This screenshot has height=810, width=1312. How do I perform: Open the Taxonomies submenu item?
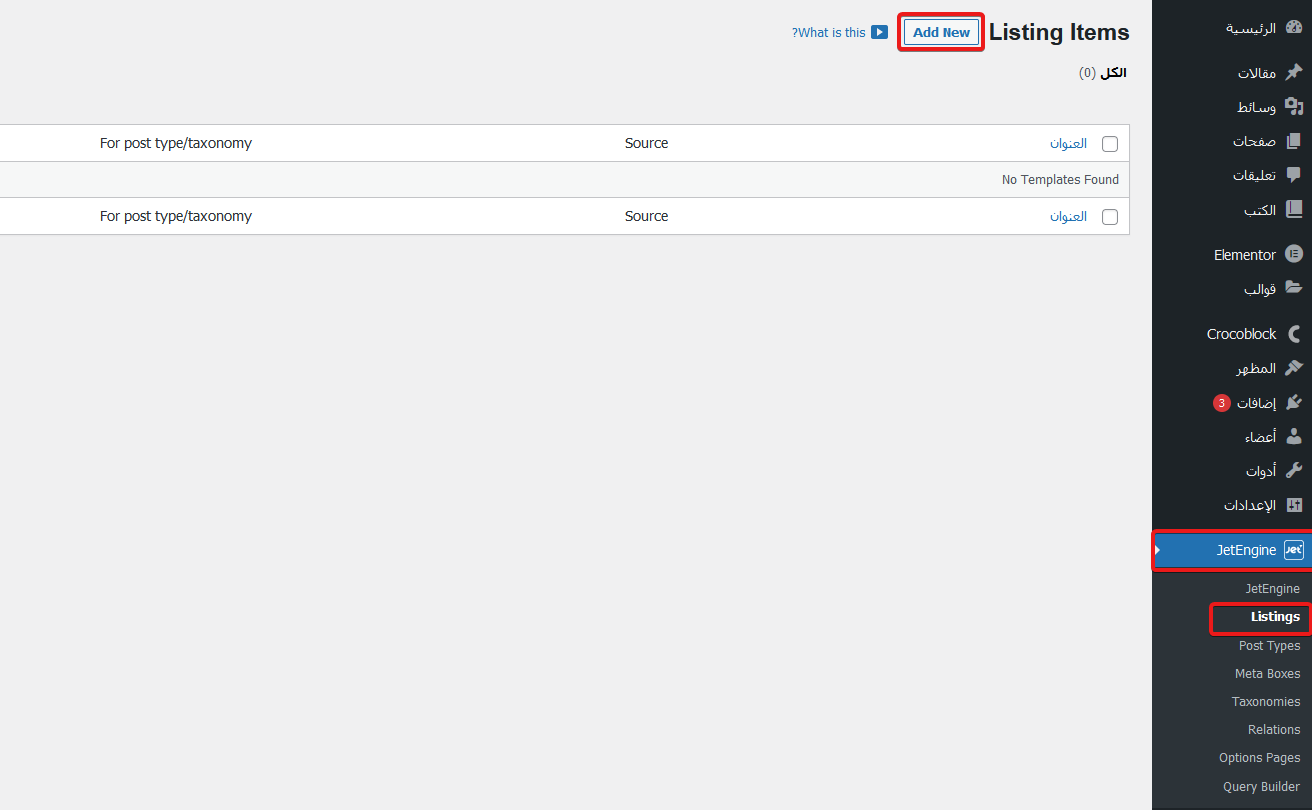(x=1266, y=702)
